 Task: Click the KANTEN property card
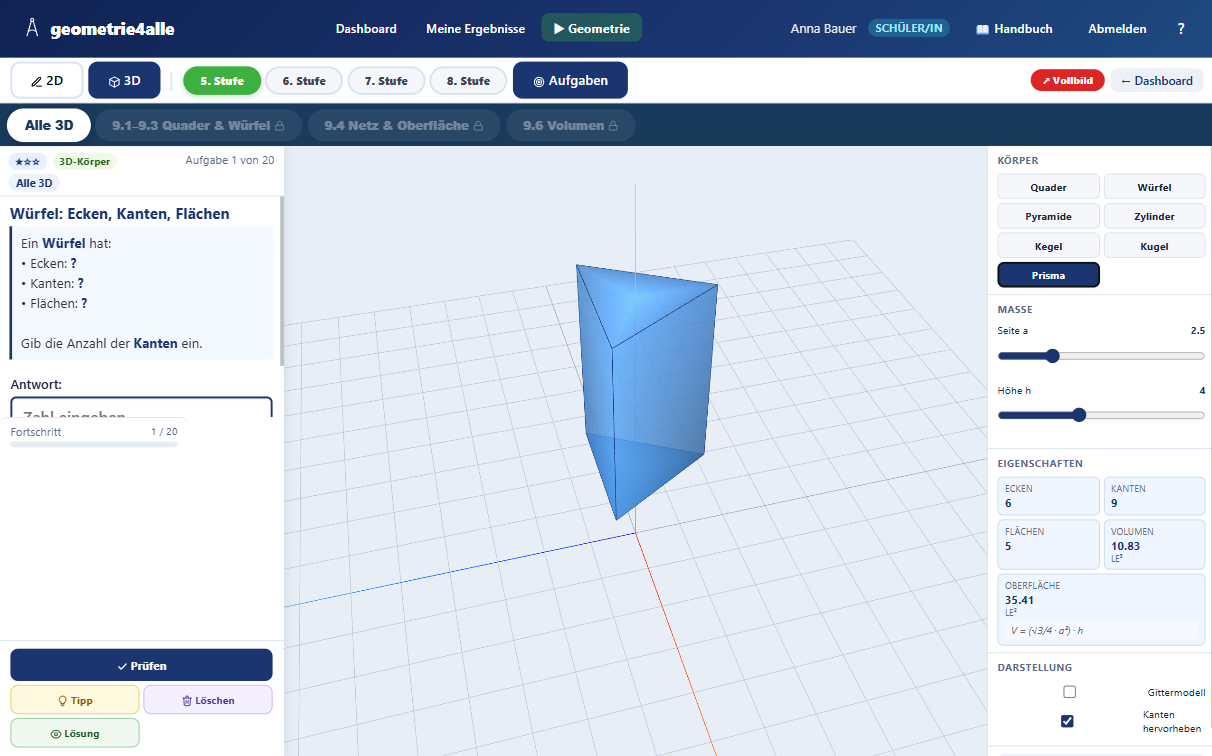tap(1154, 496)
